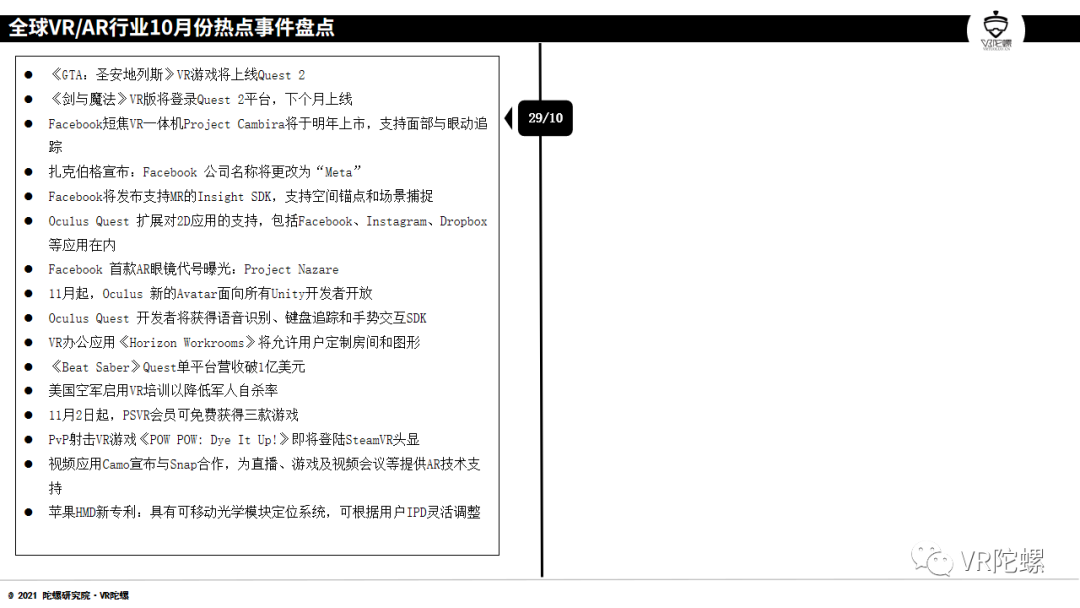Click the line about Insight SDK 支持MR
This screenshot has height=608, width=1080.
240,196
